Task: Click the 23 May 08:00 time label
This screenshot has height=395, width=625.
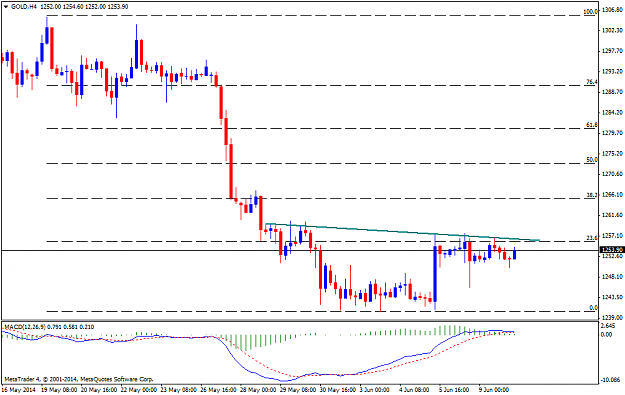Action: [x=179, y=389]
